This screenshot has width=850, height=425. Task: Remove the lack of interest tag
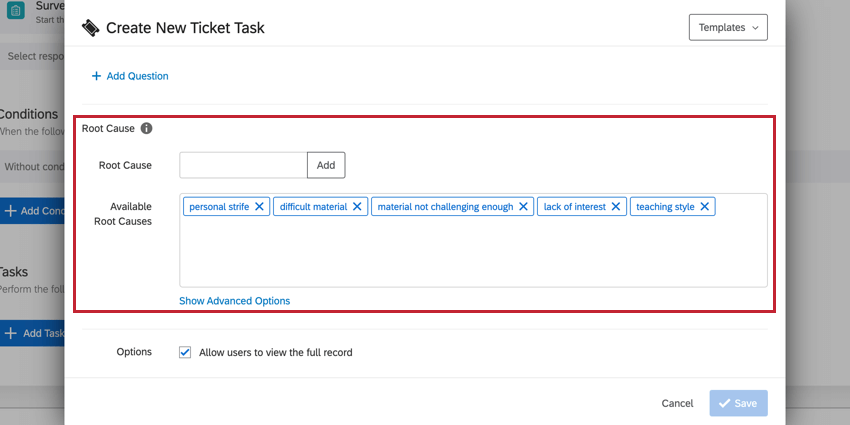click(616, 207)
